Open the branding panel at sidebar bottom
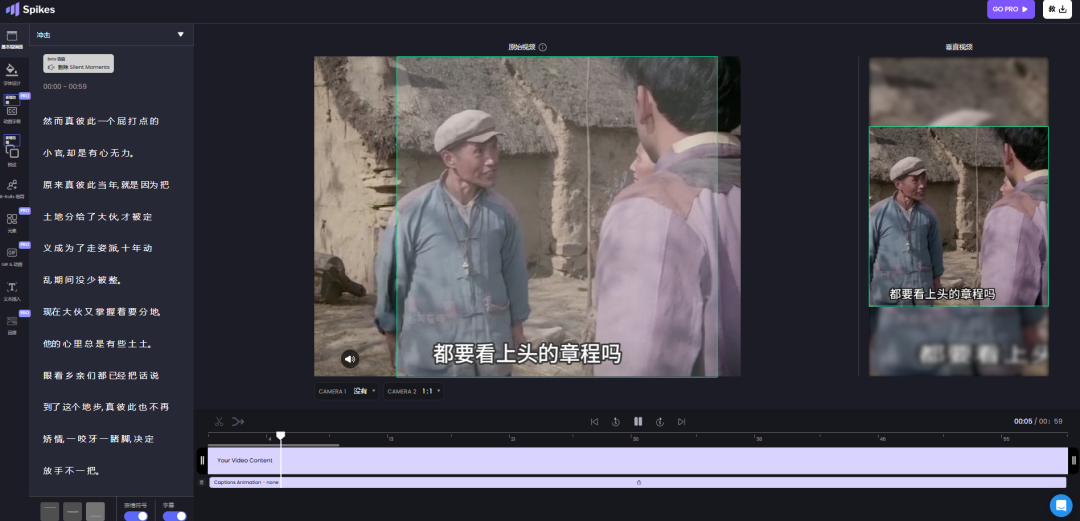This screenshot has height=521, width=1080. (x=12, y=324)
